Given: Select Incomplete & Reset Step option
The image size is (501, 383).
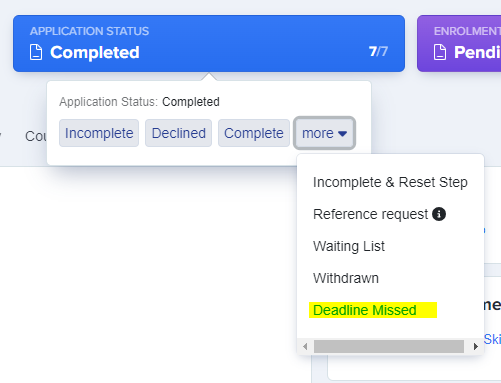Looking at the screenshot, I should (390, 182).
